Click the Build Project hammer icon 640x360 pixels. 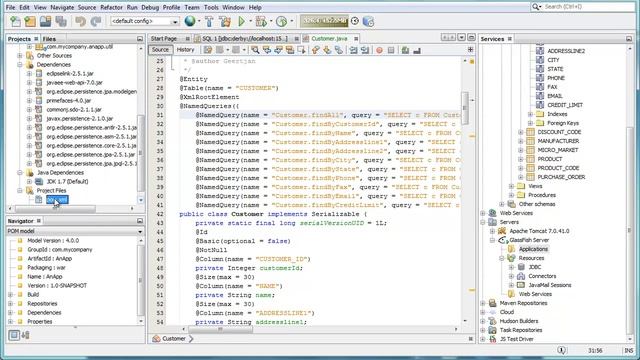(209, 21)
